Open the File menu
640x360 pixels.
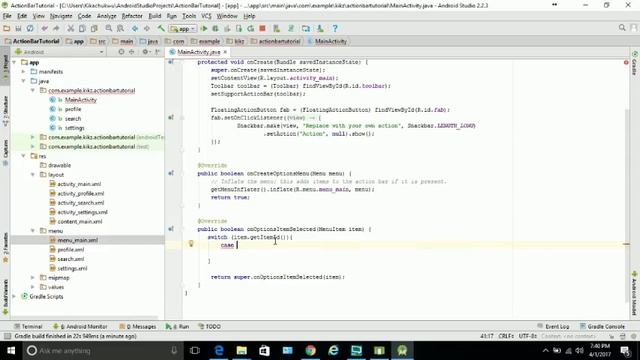(x=7, y=16)
